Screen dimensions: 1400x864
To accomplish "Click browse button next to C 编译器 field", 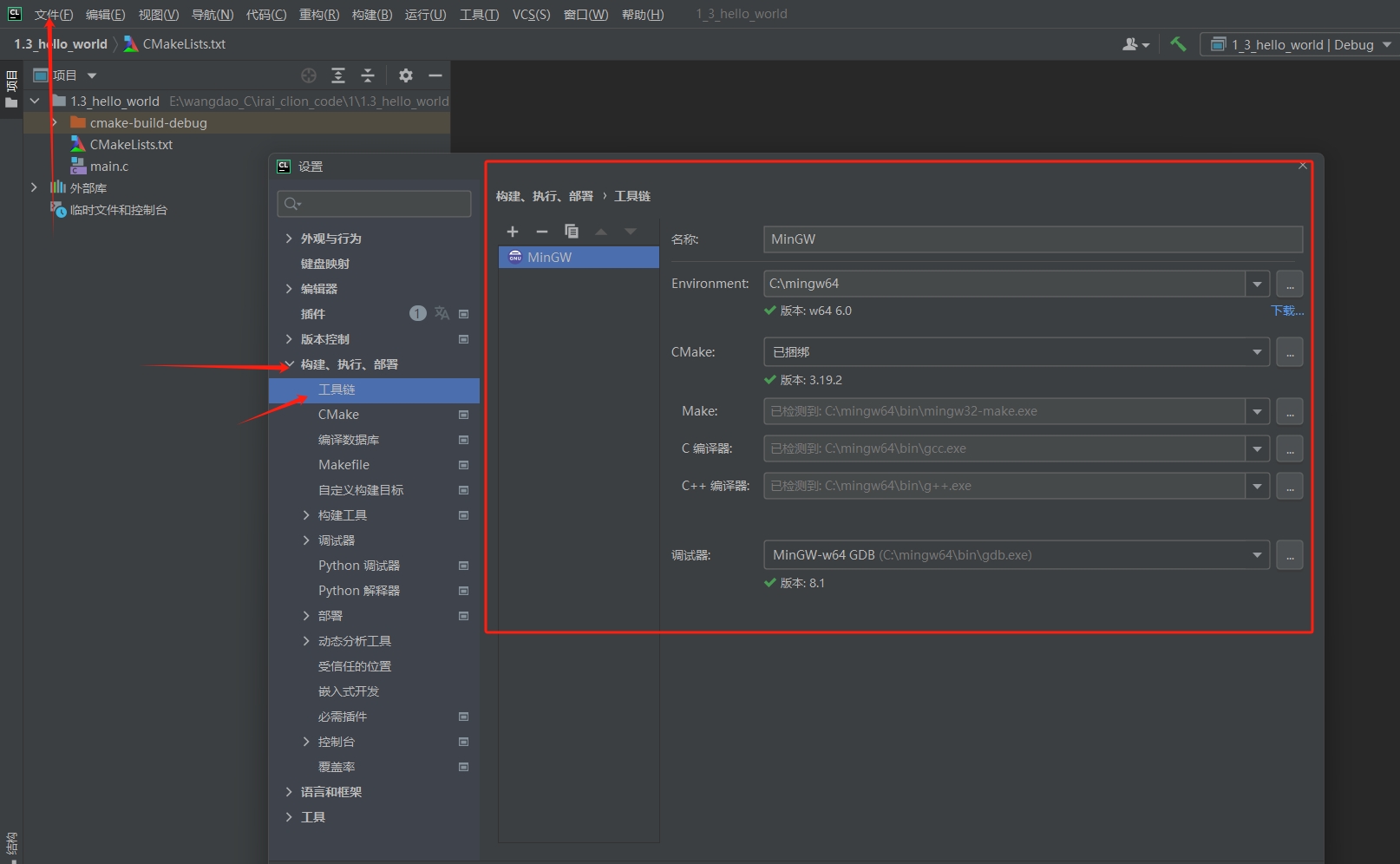I will 1290,448.
